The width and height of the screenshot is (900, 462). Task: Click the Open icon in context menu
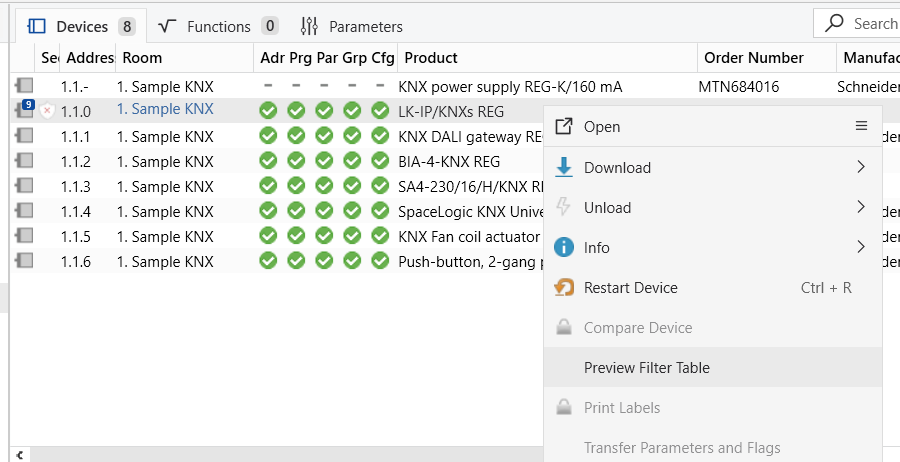tap(564, 127)
